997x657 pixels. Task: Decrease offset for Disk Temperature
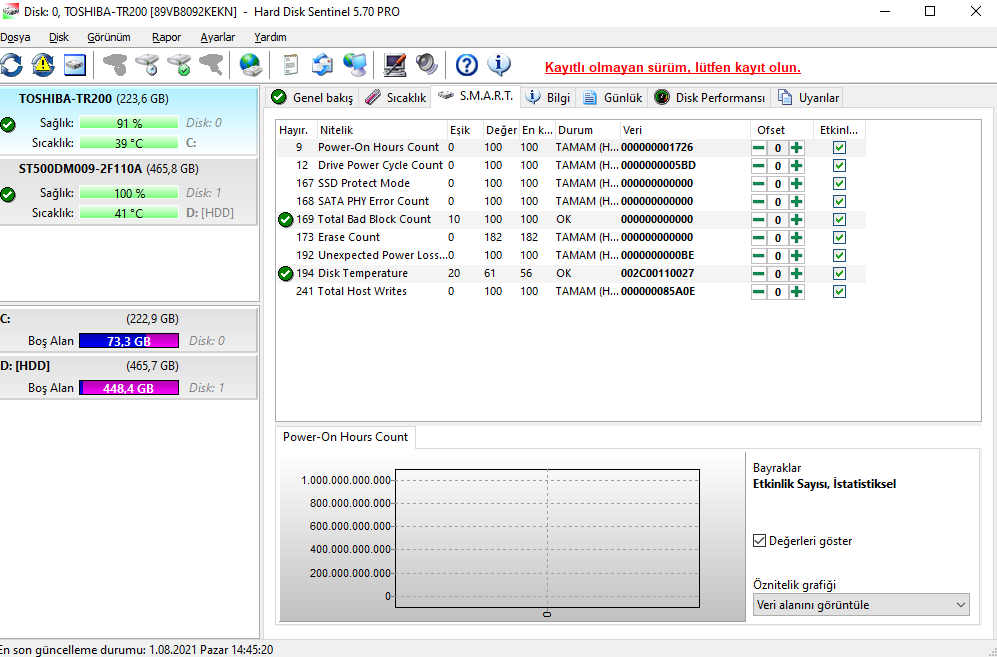coord(759,274)
